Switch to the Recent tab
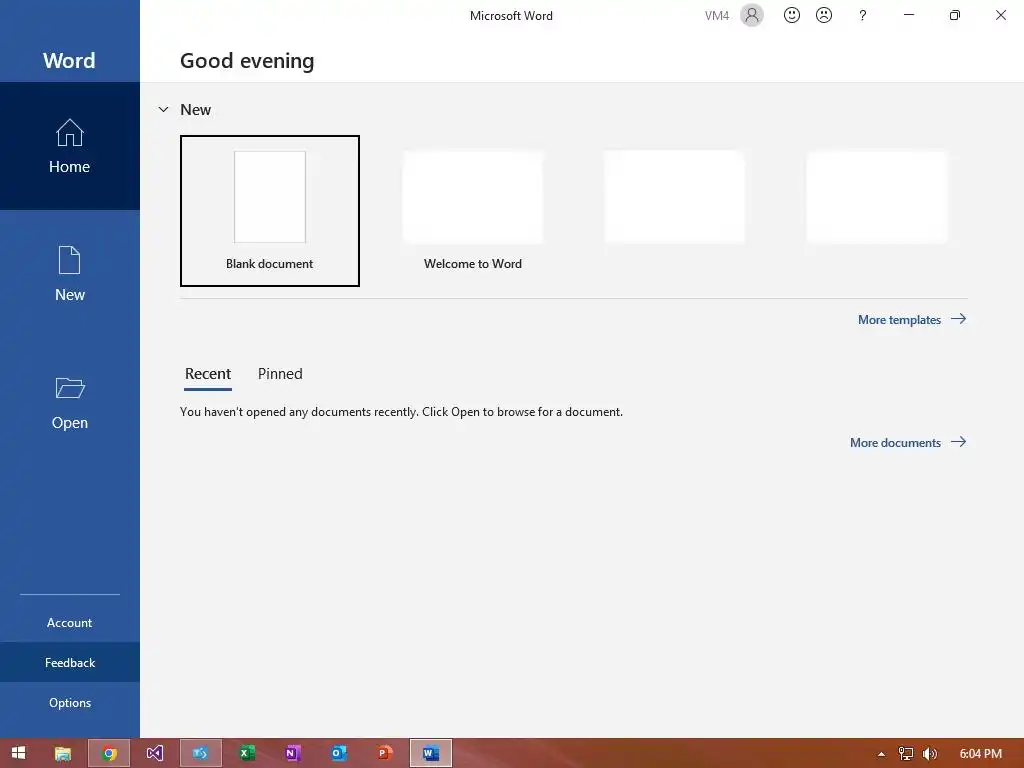Screen dimensions: 1024x768 (208, 374)
